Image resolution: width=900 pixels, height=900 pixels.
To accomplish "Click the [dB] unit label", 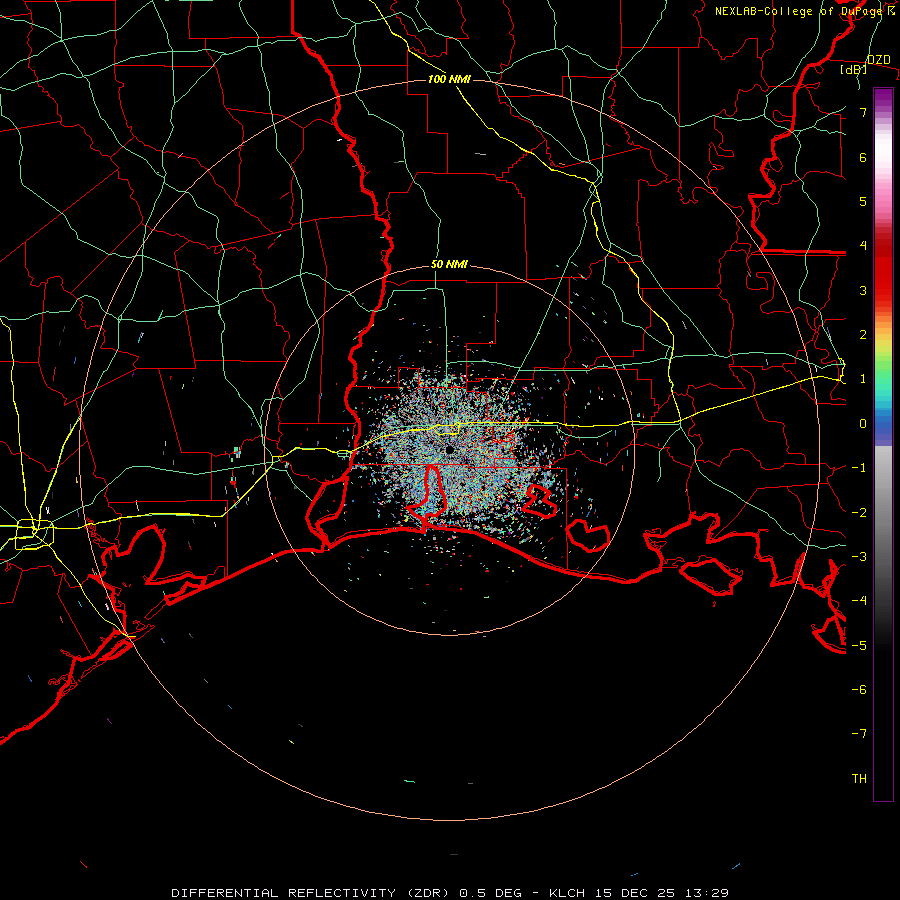I will coord(854,69).
